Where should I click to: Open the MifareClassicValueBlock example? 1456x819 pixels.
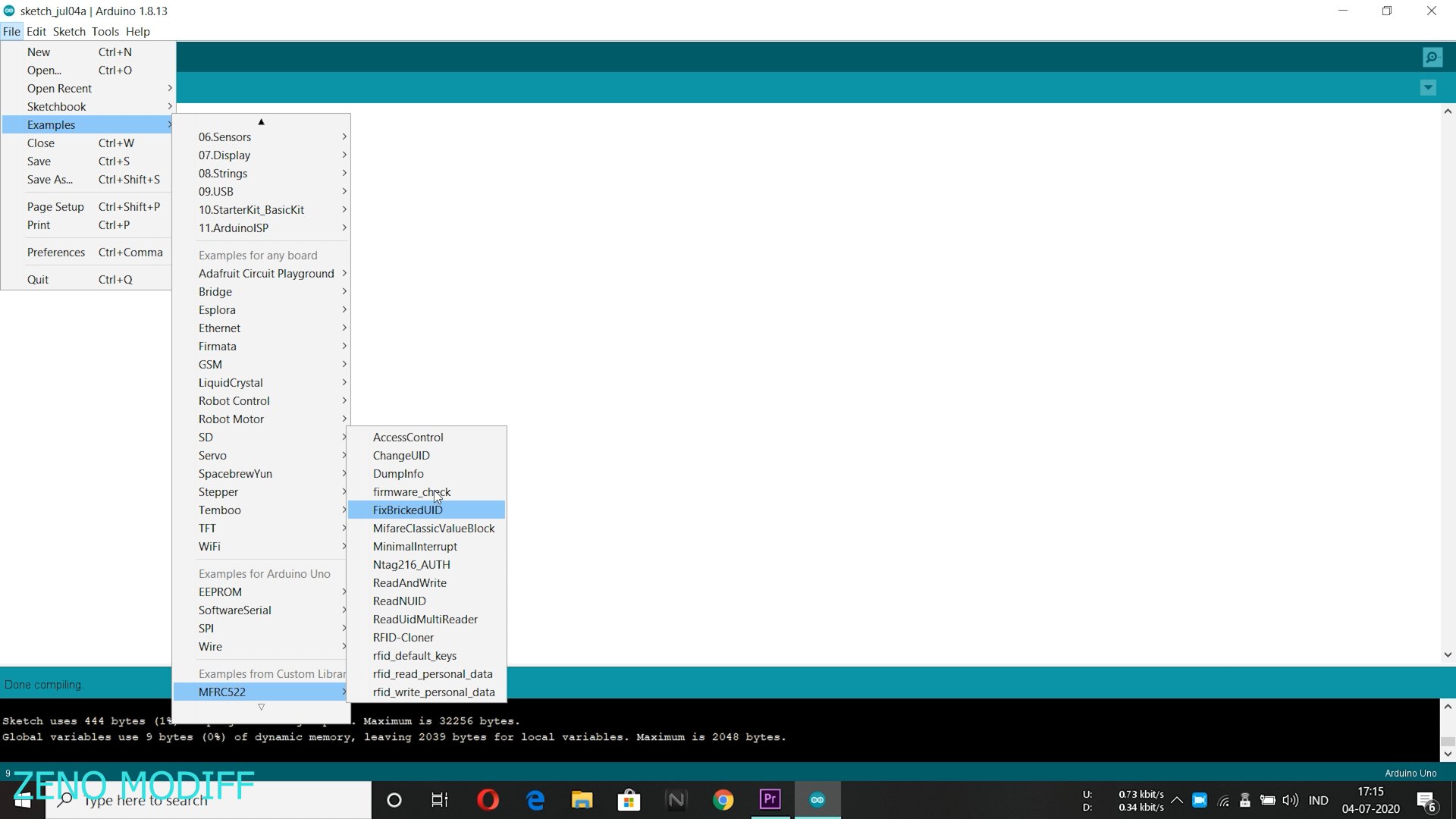coord(427,529)
